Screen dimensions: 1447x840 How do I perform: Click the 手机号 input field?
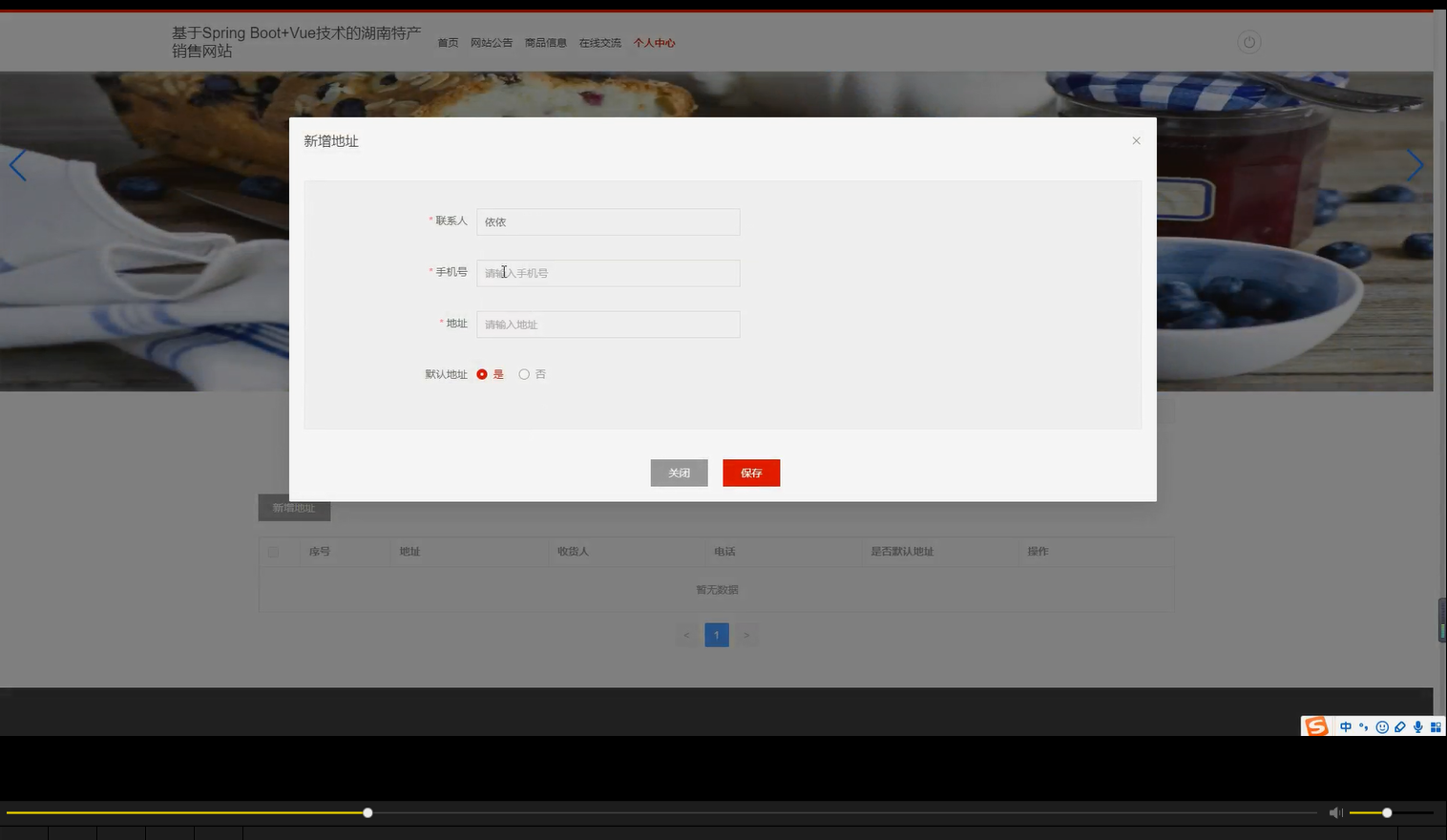click(608, 273)
